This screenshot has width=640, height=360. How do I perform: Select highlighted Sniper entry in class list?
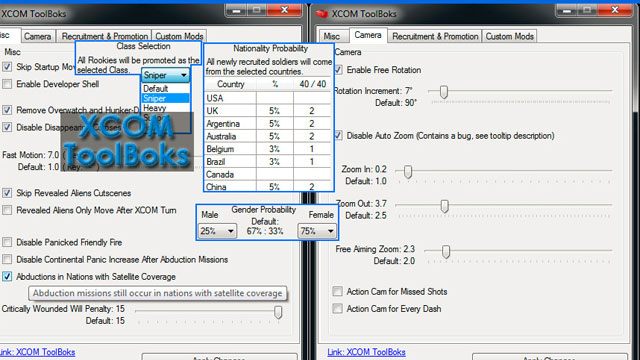166,98
